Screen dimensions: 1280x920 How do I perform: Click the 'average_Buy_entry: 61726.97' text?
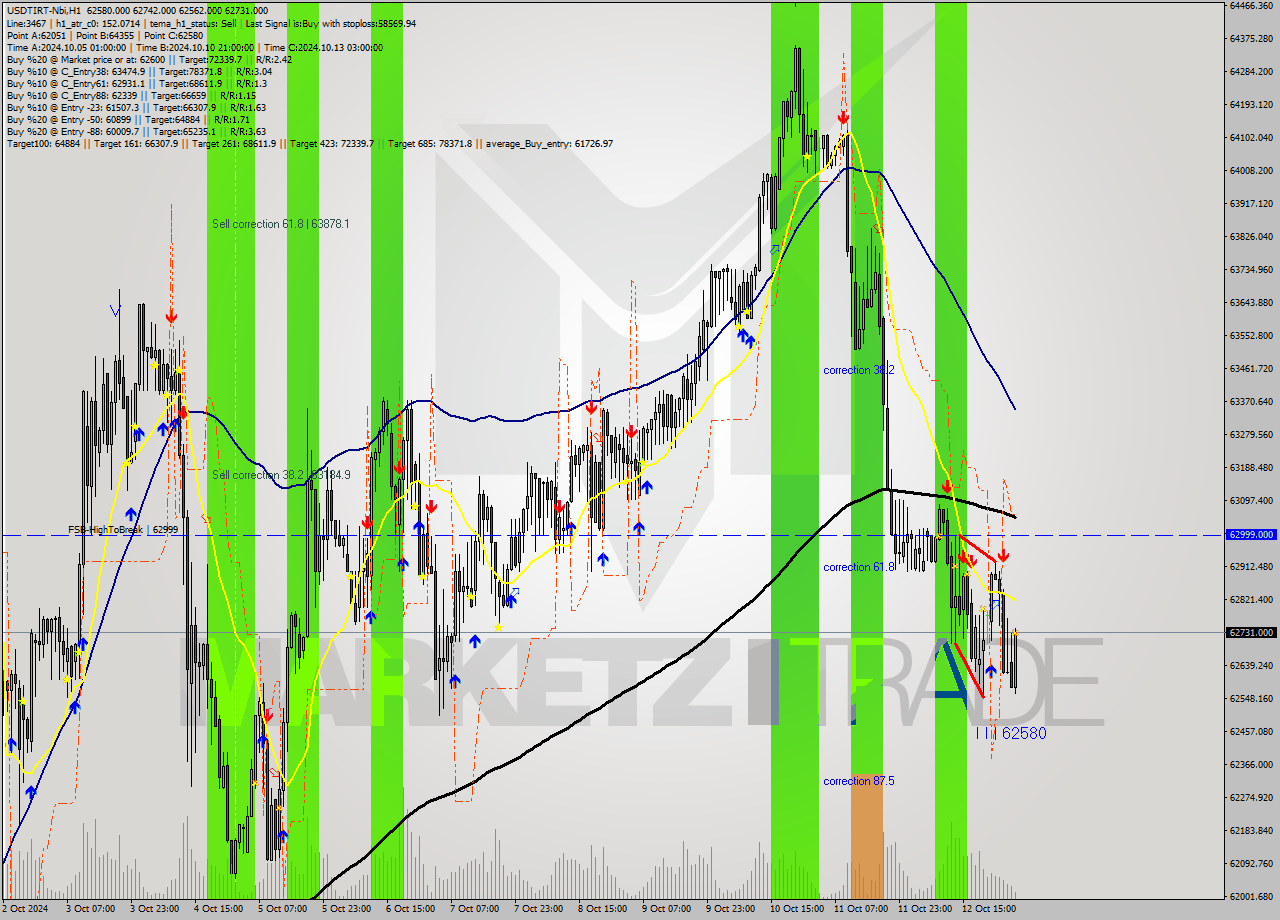551,144
